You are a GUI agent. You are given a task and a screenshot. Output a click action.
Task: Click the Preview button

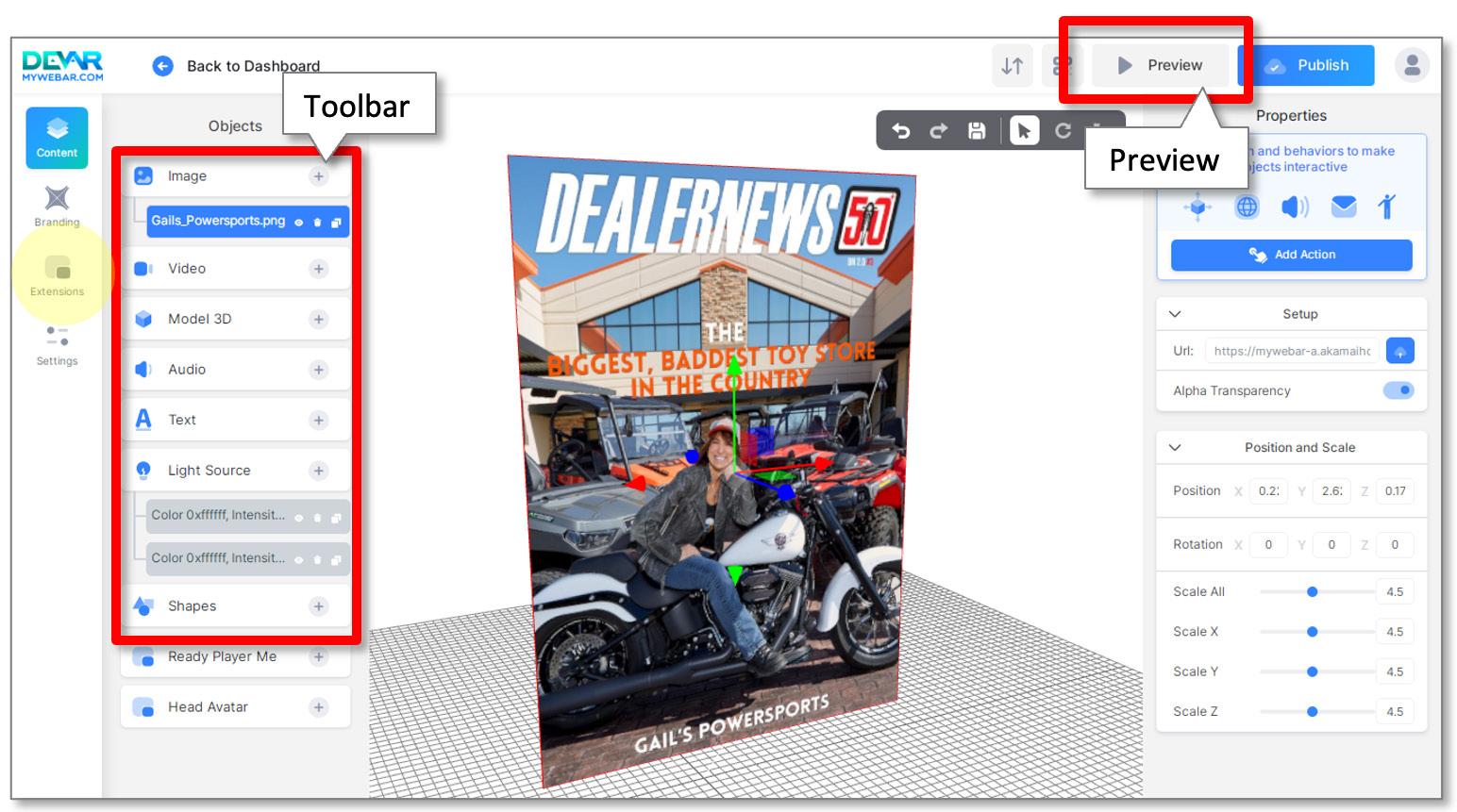tap(1161, 65)
